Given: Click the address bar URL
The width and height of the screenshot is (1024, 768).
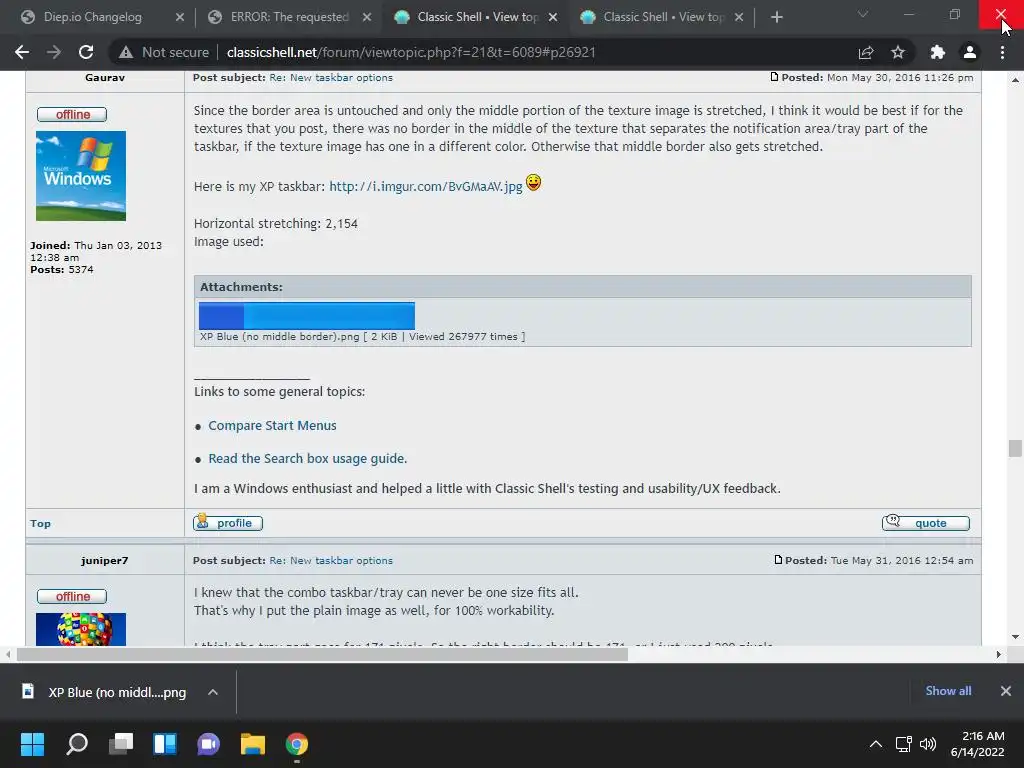Looking at the screenshot, I should [411, 52].
